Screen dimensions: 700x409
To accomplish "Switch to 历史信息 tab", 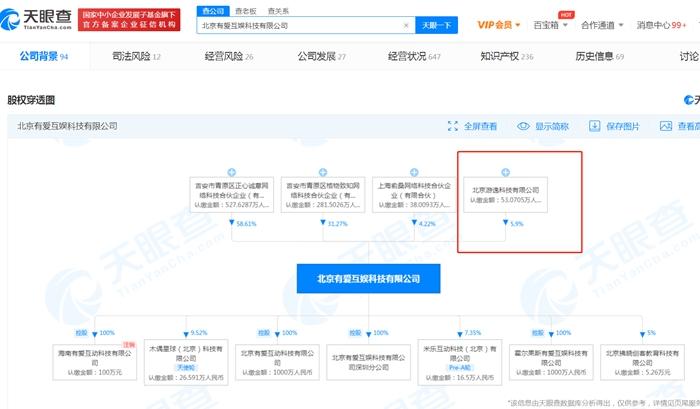I will tap(600, 56).
